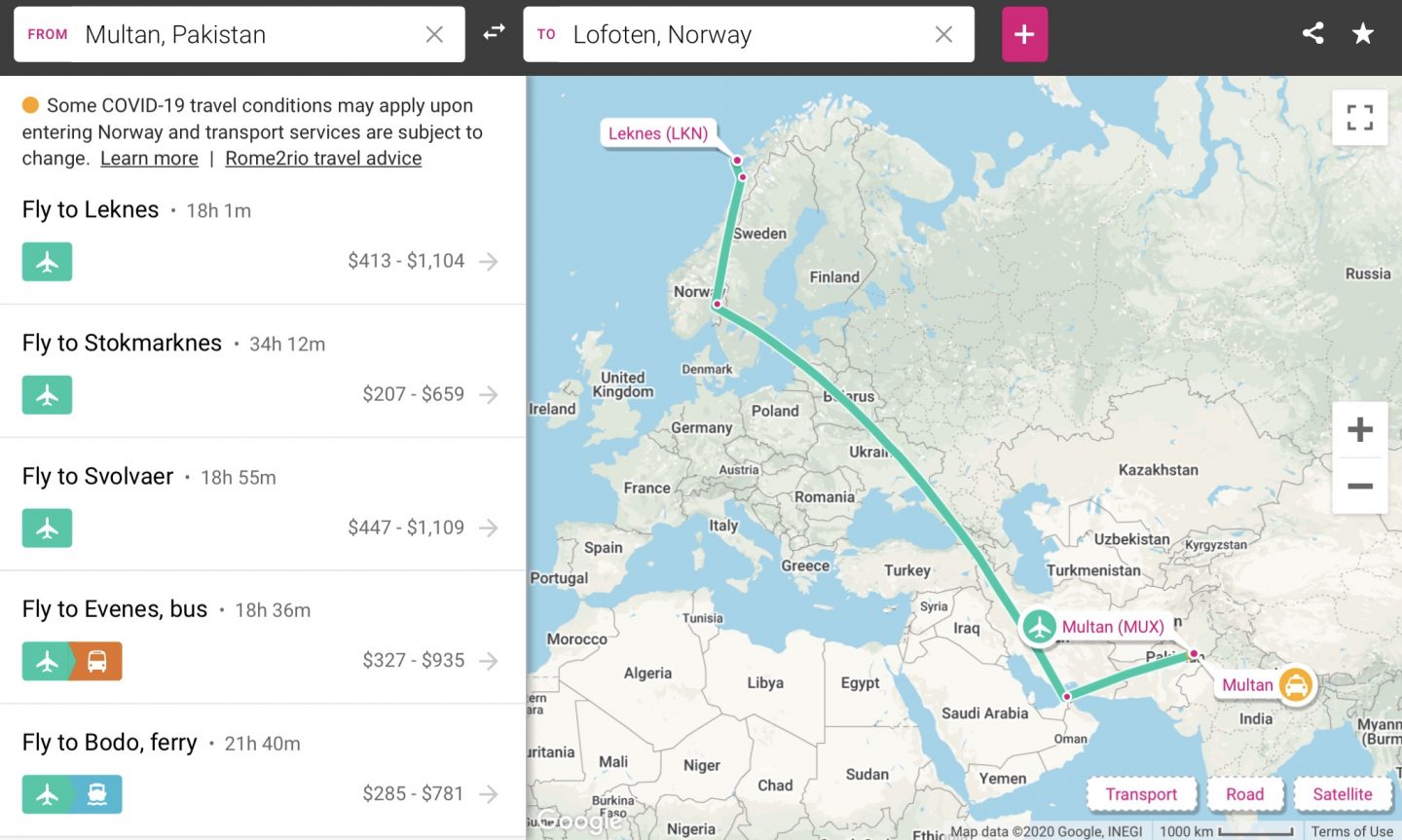Clear the Lofoten, Norway destination field

click(x=943, y=34)
